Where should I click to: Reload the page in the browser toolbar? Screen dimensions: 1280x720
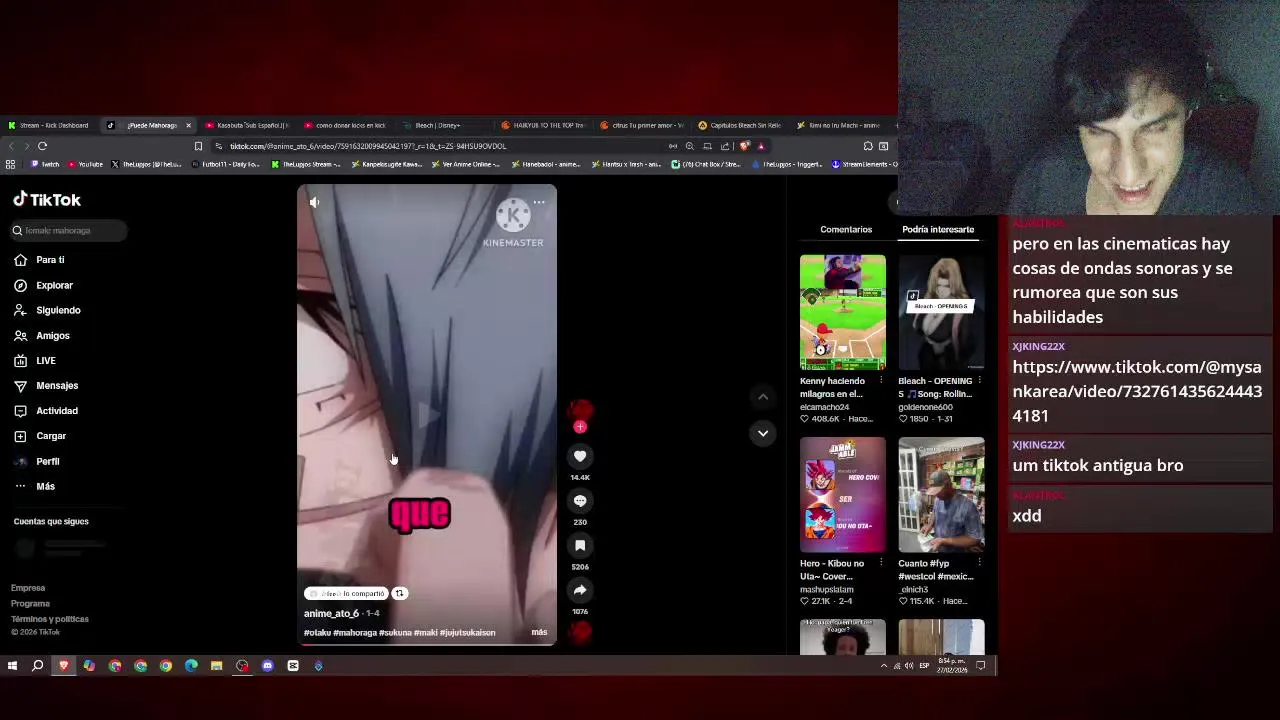pyautogui.click(x=42, y=146)
